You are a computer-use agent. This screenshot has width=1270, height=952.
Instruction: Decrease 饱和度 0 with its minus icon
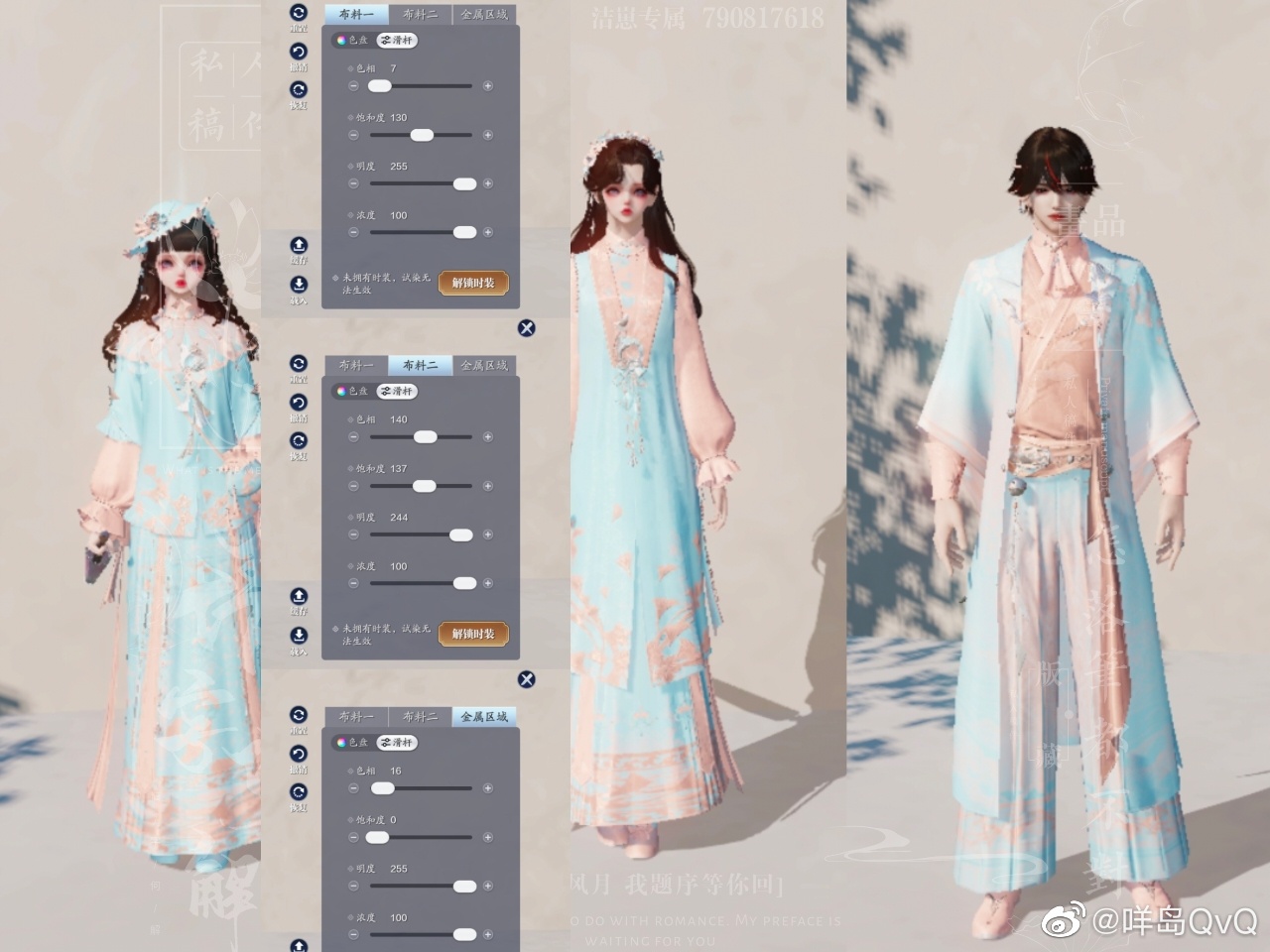pyautogui.click(x=354, y=837)
